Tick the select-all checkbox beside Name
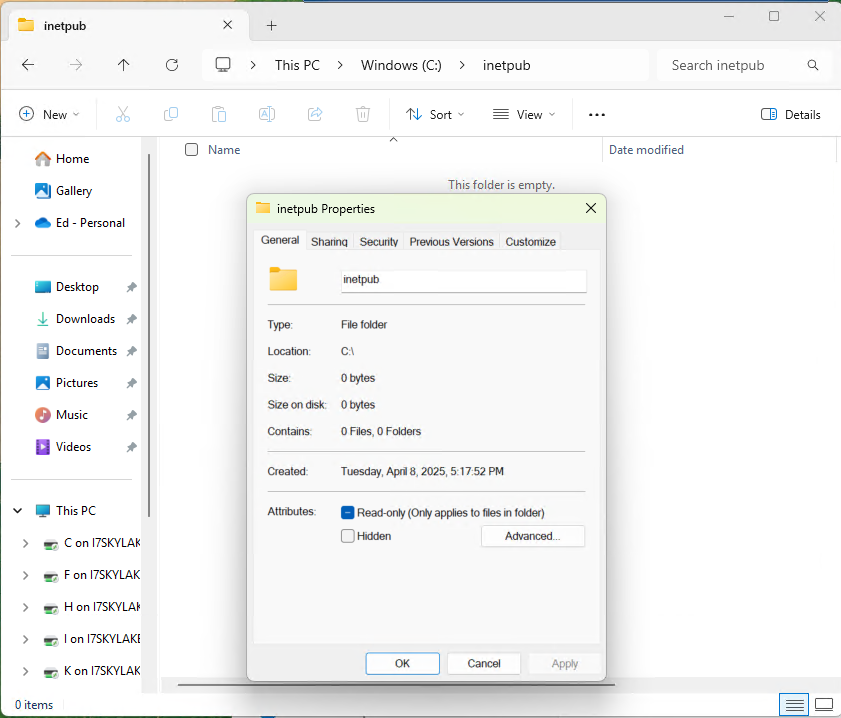The height and width of the screenshot is (718, 841). click(191, 150)
